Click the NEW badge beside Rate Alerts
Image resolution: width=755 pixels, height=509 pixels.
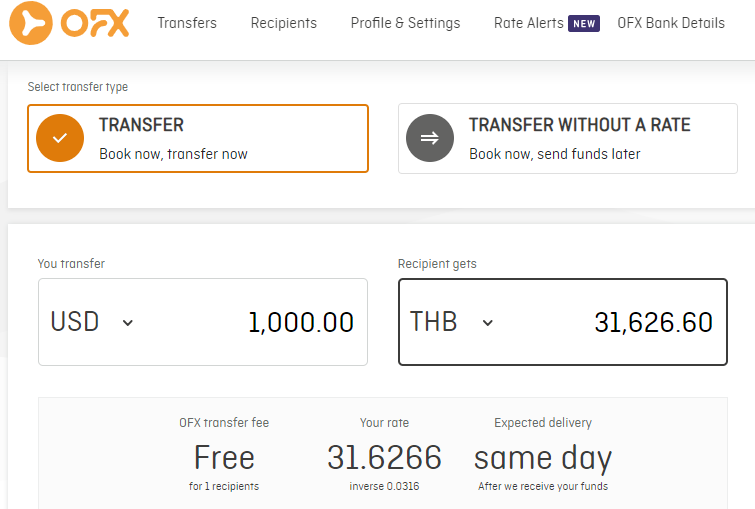point(584,23)
